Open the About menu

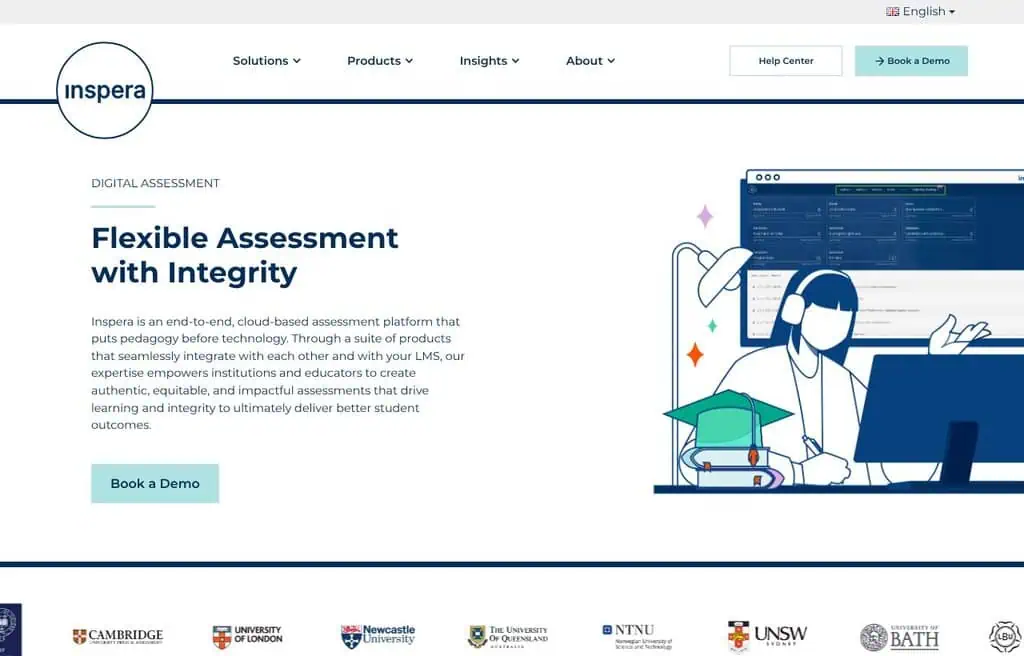590,61
